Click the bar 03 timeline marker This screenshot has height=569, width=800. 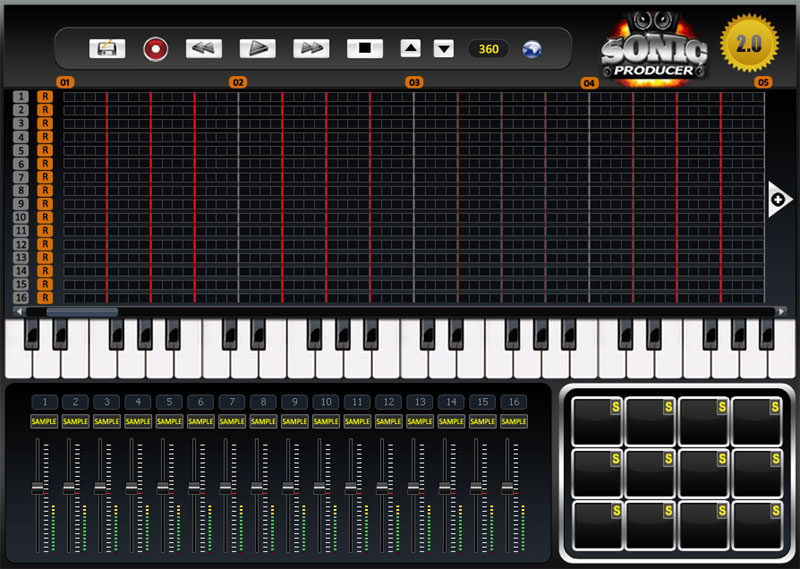(413, 82)
